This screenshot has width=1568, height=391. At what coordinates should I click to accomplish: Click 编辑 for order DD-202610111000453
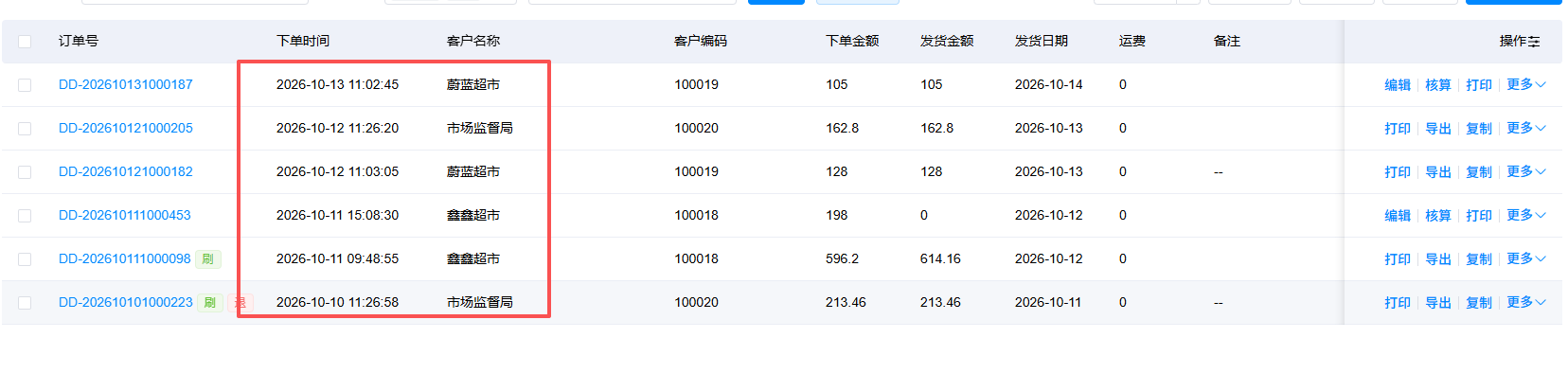(x=1398, y=216)
